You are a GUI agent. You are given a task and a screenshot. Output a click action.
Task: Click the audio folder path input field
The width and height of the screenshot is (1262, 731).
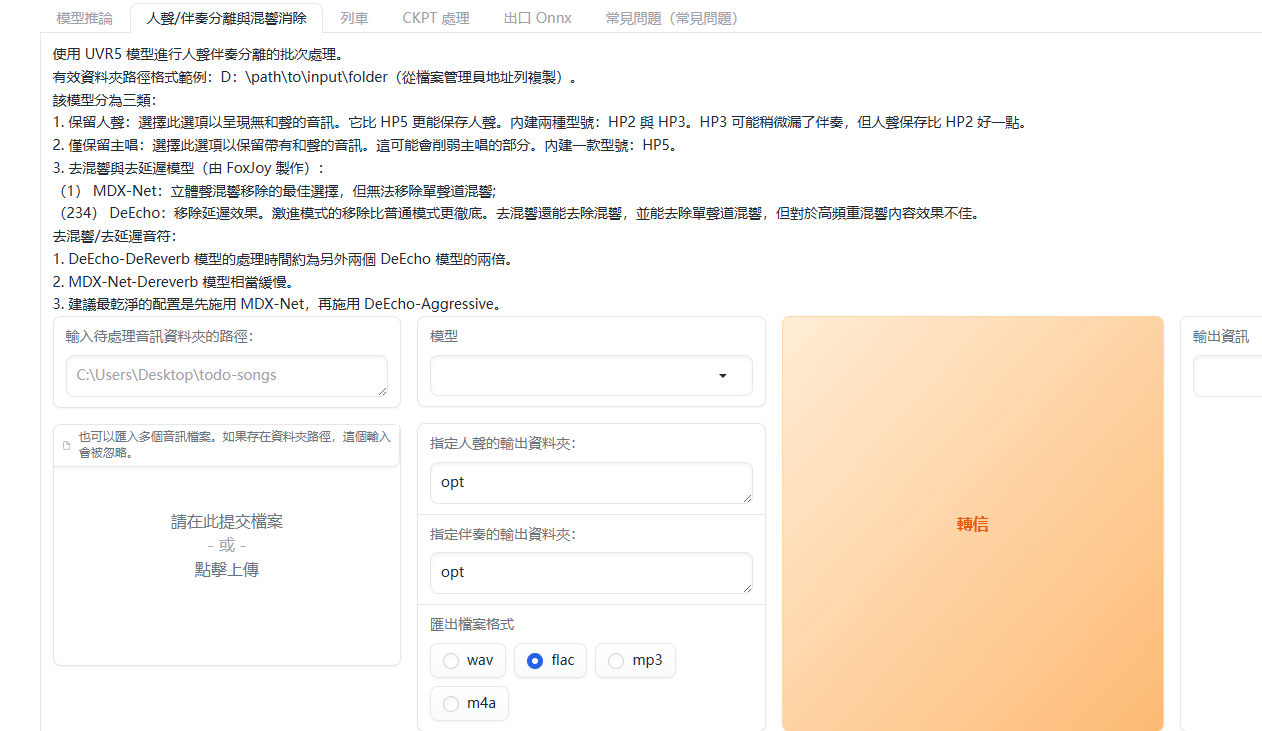tap(227, 376)
